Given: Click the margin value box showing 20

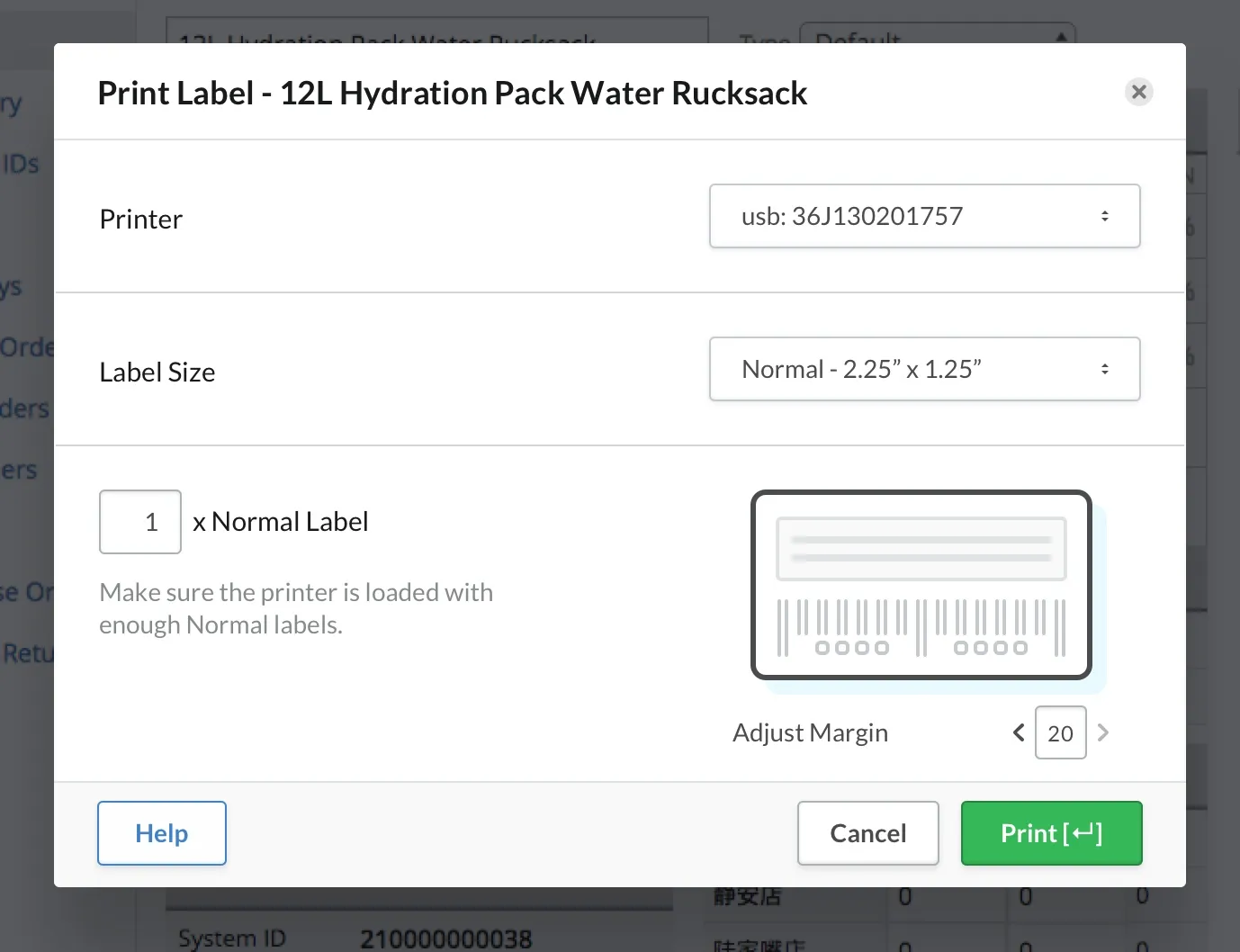Looking at the screenshot, I should click(1060, 732).
